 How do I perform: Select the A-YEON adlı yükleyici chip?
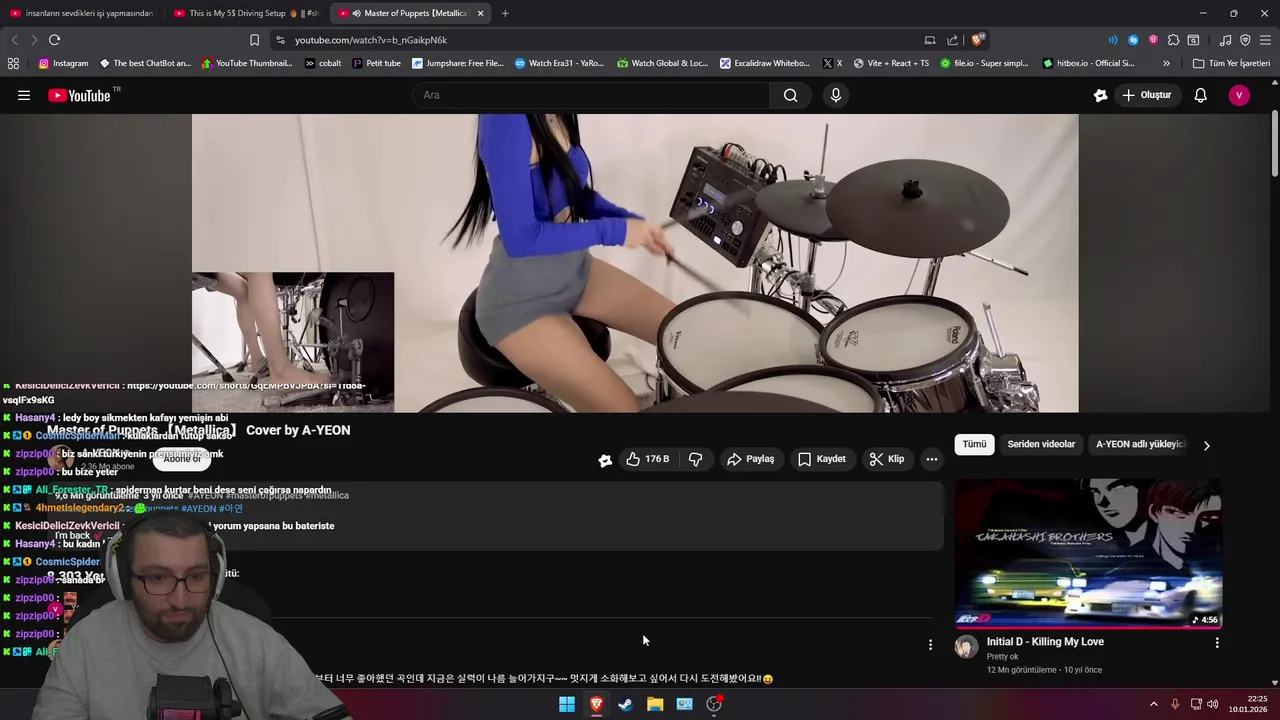[x=1140, y=444]
